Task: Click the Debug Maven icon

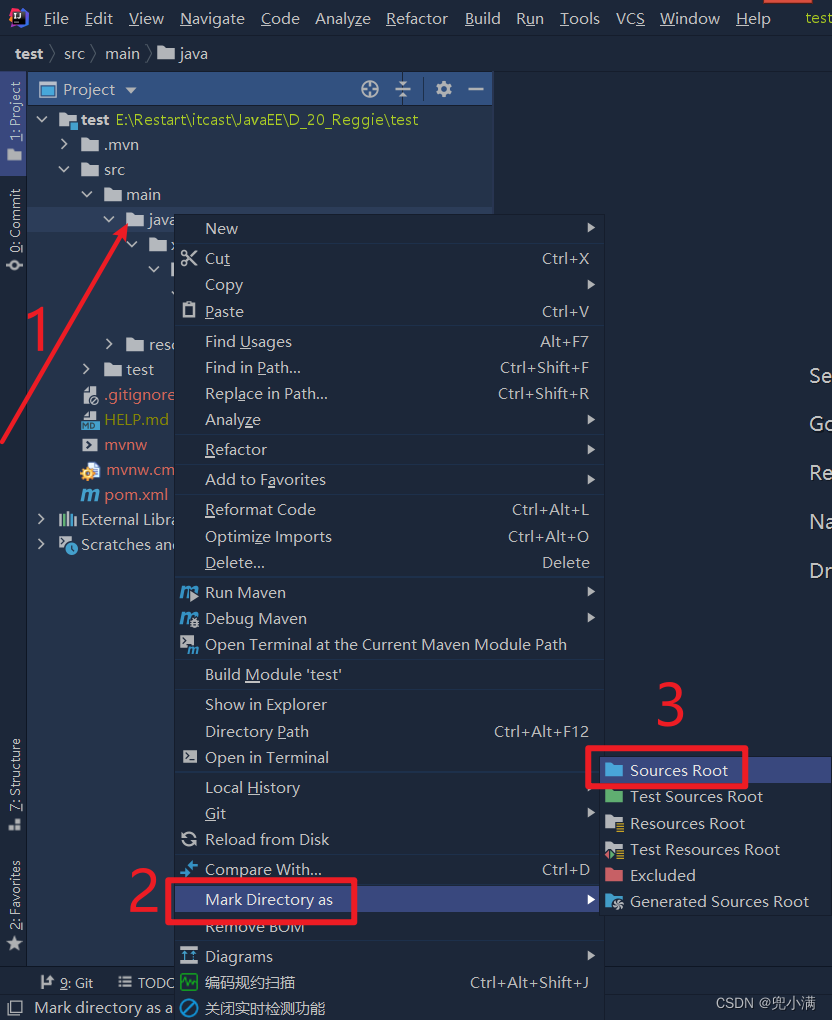Action: pos(189,619)
